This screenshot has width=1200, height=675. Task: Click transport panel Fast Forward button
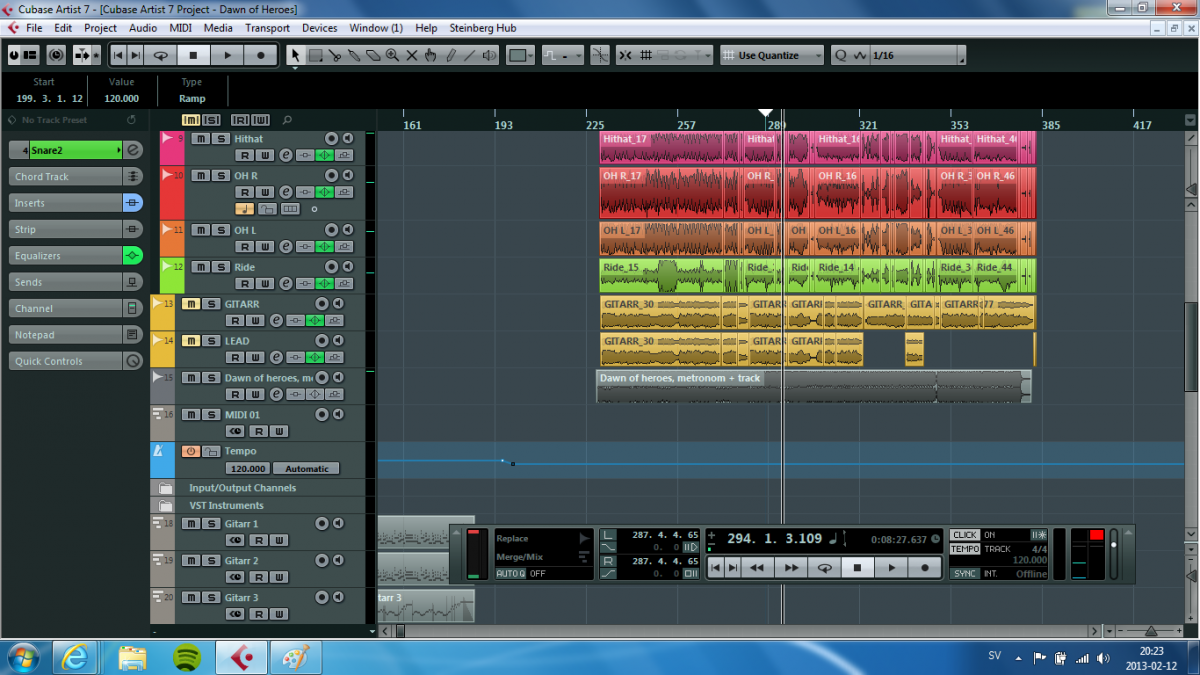791,568
